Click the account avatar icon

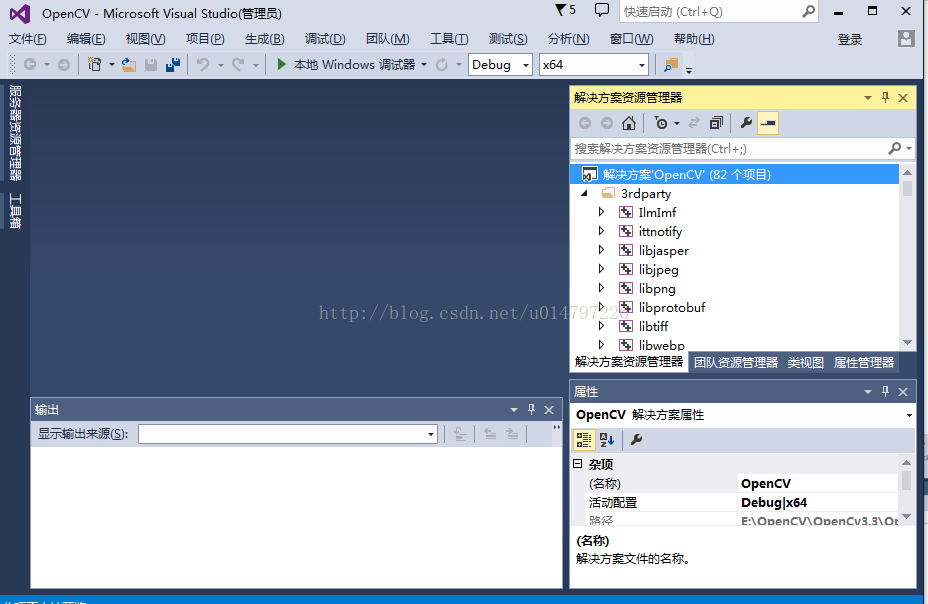click(906, 39)
